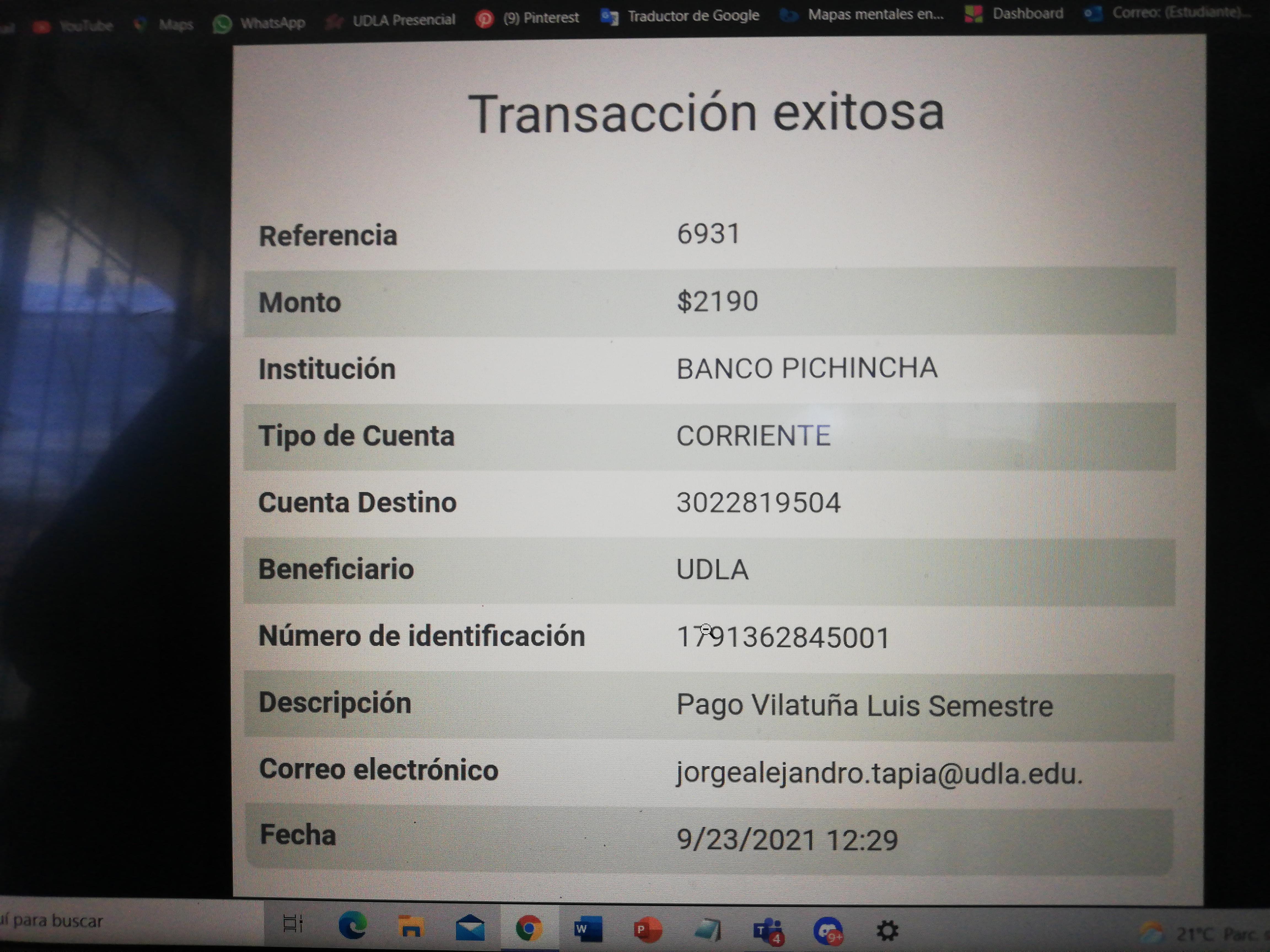Viewport: 1270px width, 952px height.
Task: Open PowerPoint from the taskbar
Action: click(648, 930)
